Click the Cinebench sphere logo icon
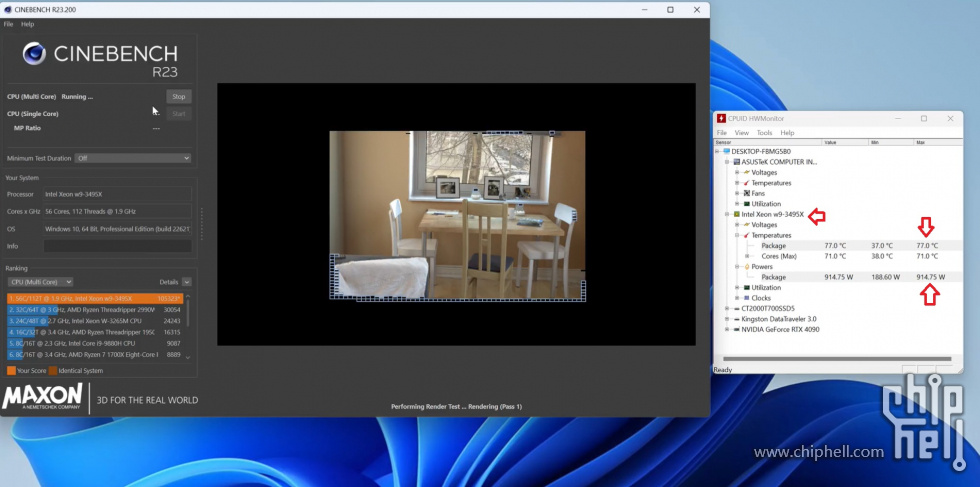The height and width of the screenshot is (487, 980). 34,54
